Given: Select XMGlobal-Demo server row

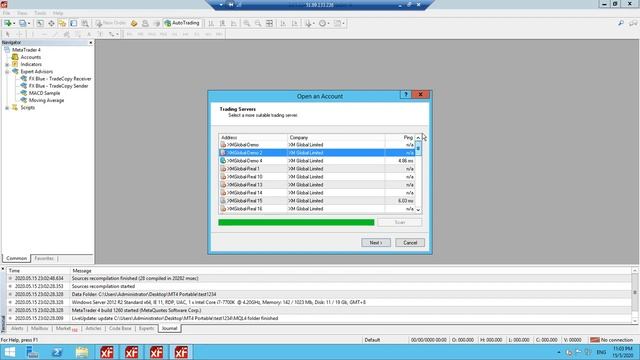Looking at the screenshot, I should pyautogui.click(x=317, y=145).
